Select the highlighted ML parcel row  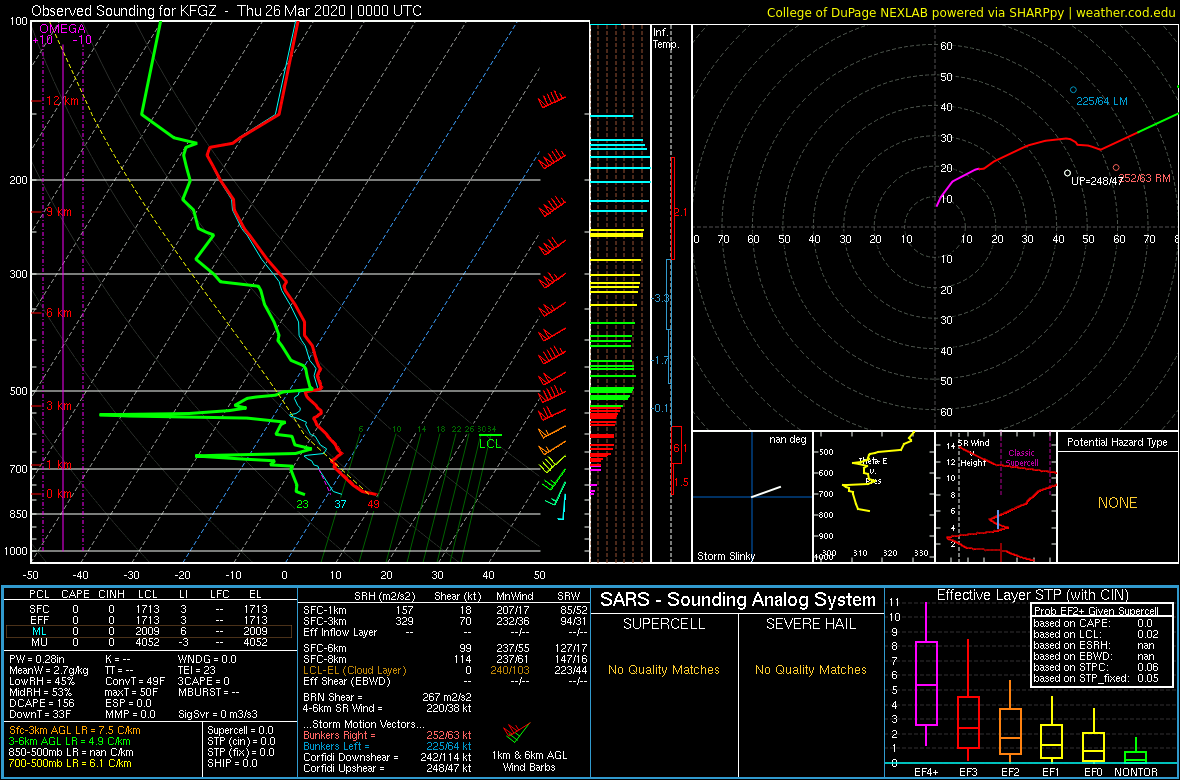148,631
